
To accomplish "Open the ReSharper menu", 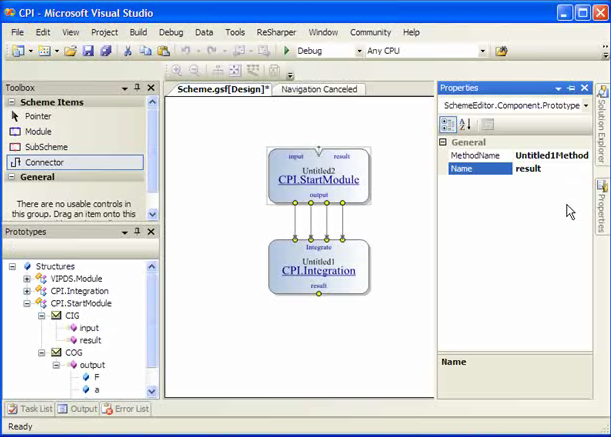I will [275, 32].
